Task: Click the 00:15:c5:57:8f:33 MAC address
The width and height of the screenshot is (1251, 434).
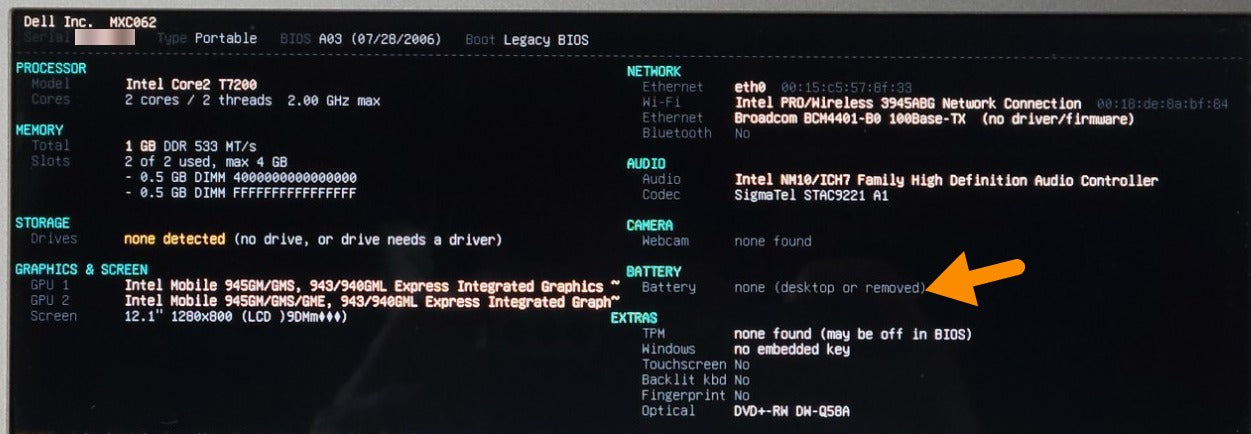Action: [x=846, y=88]
